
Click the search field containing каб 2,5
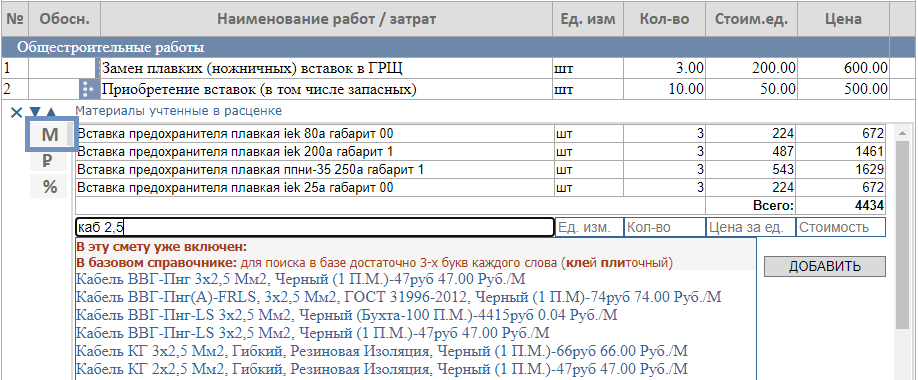click(x=314, y=227)
